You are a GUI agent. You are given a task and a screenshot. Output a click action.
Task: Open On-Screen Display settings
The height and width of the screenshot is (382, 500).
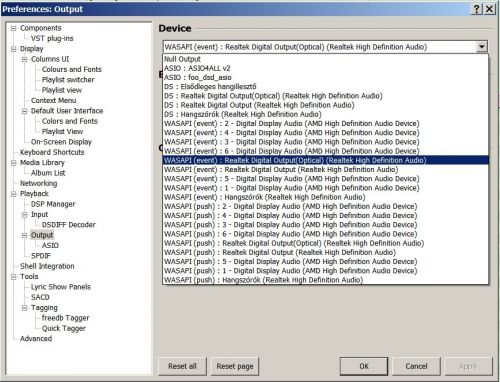pyautogui.click(x=61, y=142)
